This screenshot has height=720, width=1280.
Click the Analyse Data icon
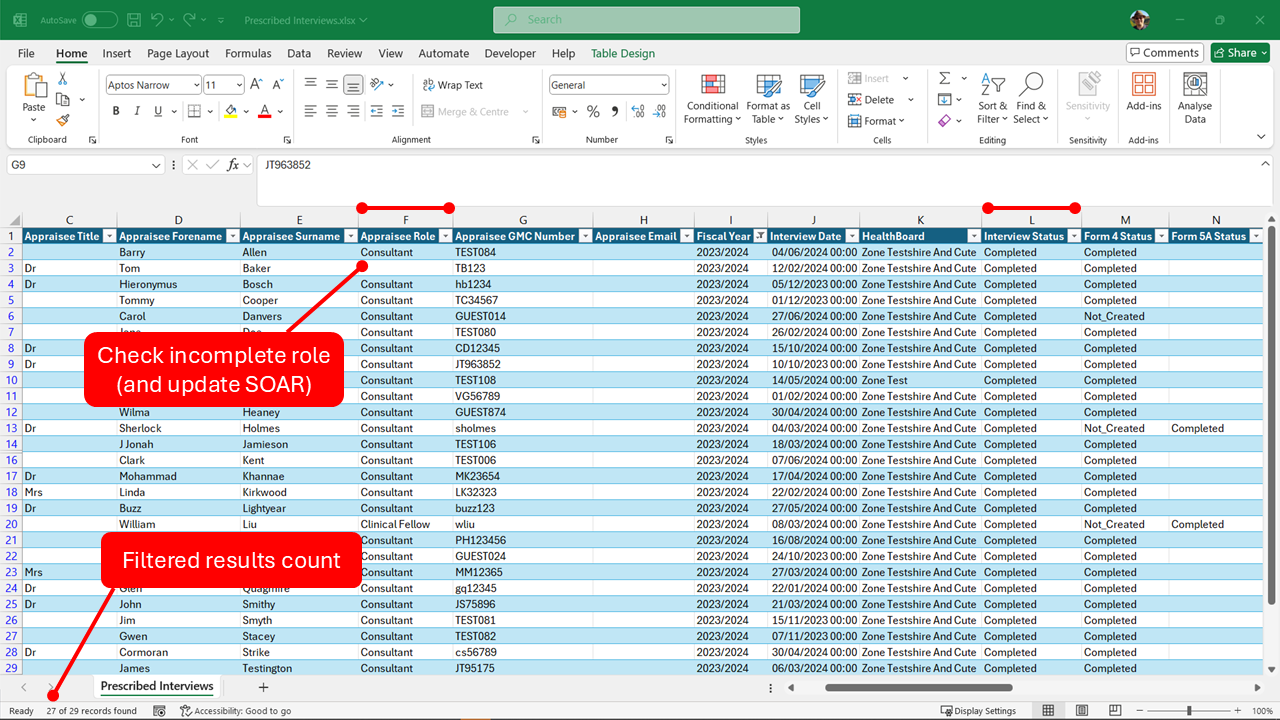click(1194, 99)
